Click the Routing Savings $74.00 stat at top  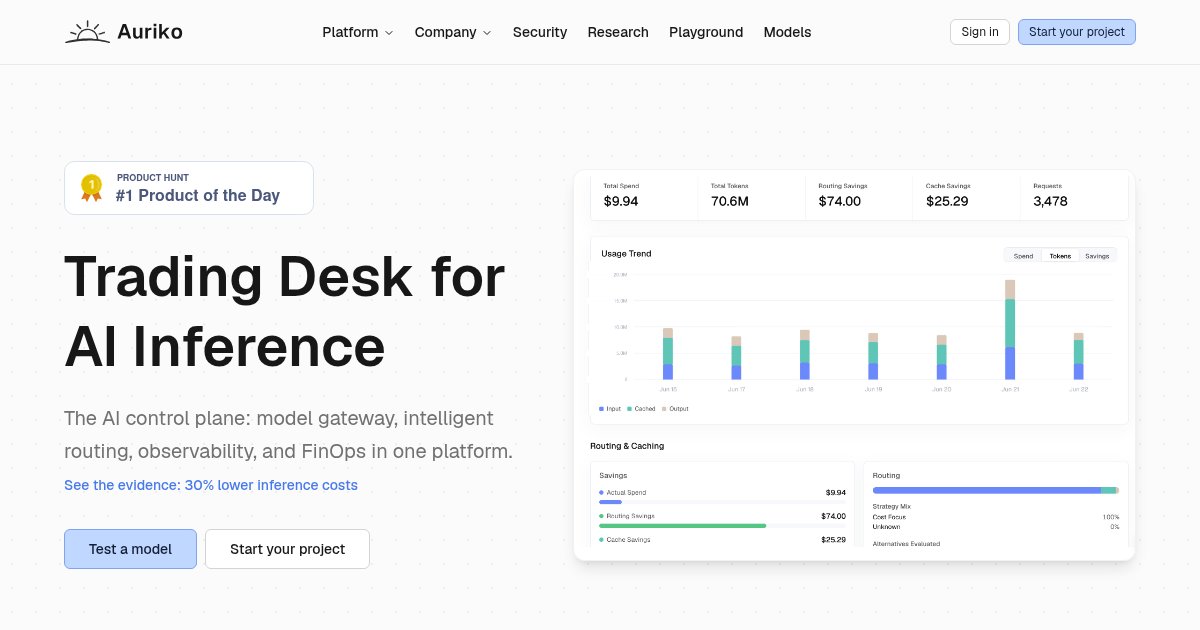pyautogui.click(x=839, y=201)
